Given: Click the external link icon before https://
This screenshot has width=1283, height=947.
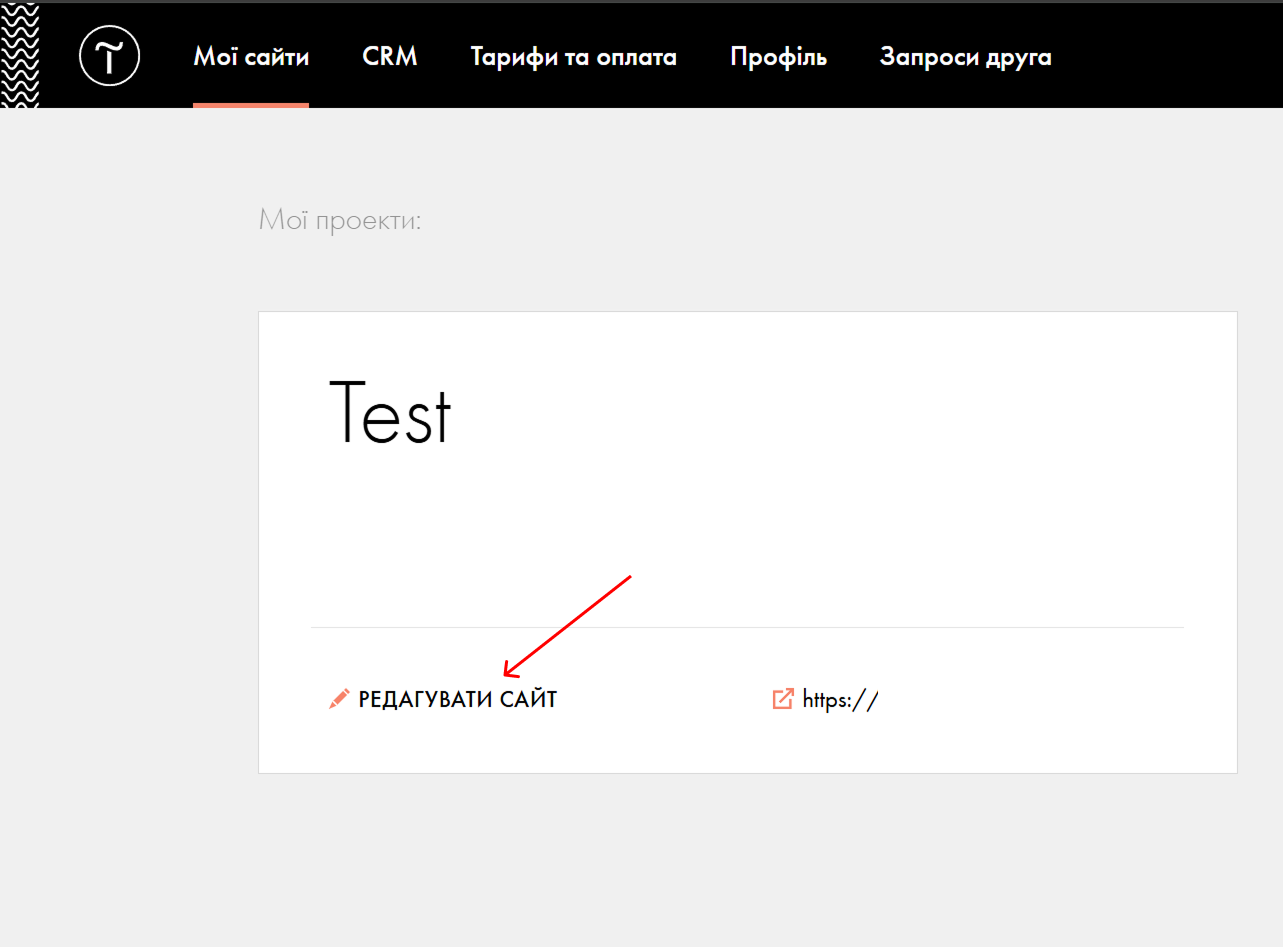Looking at the screenshot, I should (783, 699).
